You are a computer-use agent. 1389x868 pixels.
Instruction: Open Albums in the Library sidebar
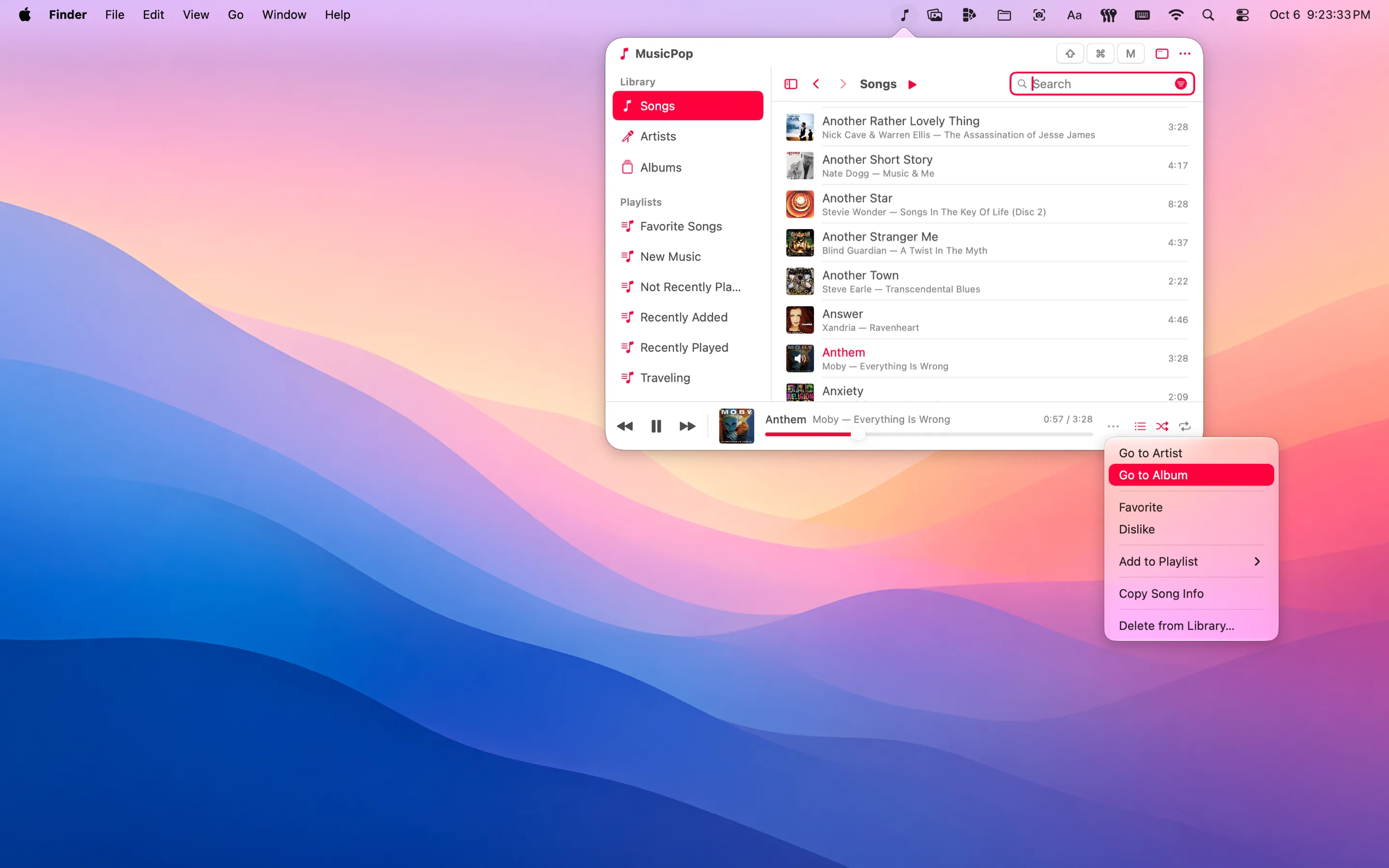point(688,167)
